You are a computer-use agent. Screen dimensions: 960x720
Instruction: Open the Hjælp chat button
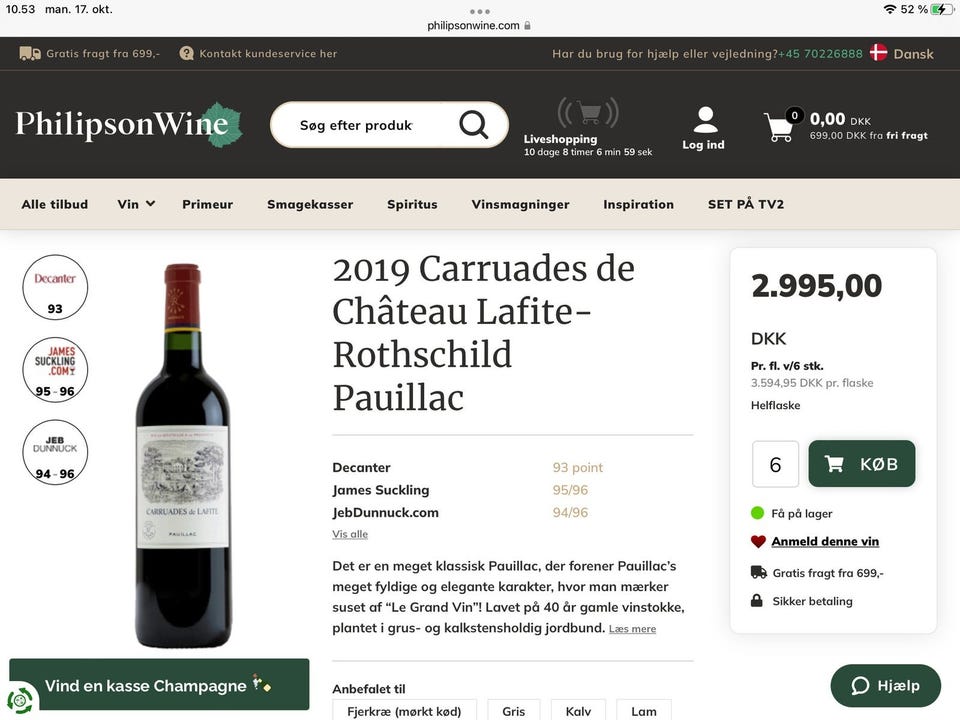[885, 686]
